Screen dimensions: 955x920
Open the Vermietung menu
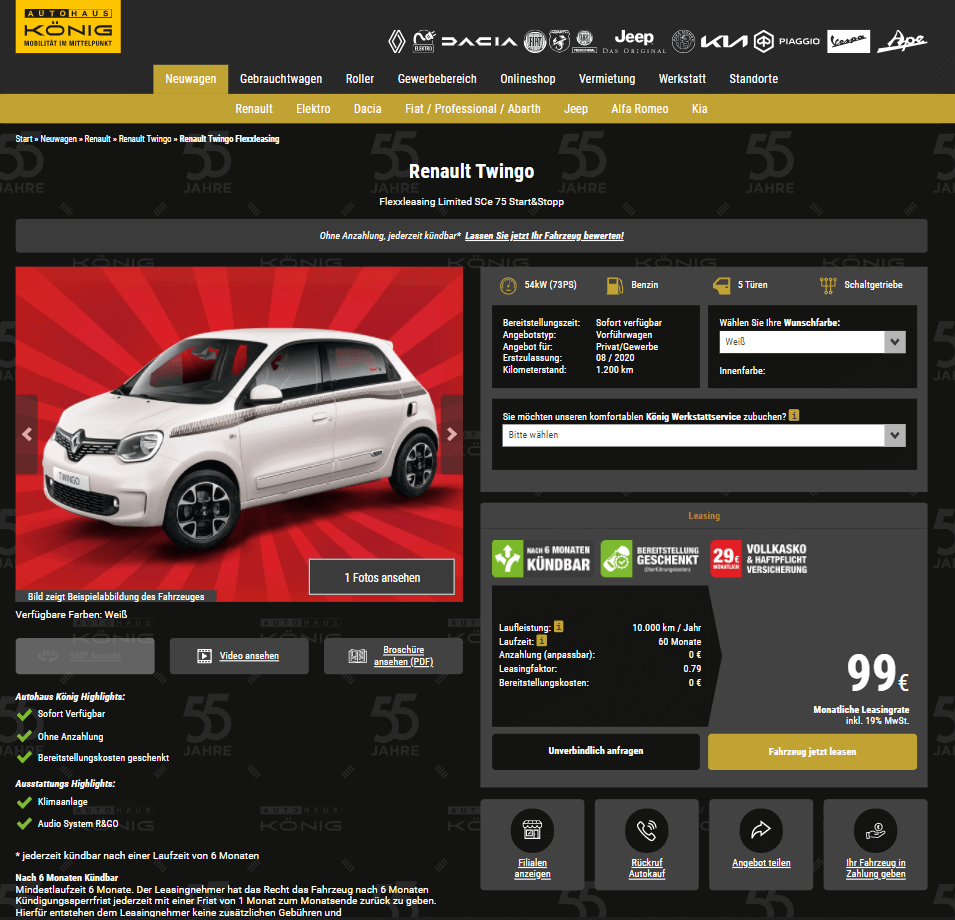point(607,79)
